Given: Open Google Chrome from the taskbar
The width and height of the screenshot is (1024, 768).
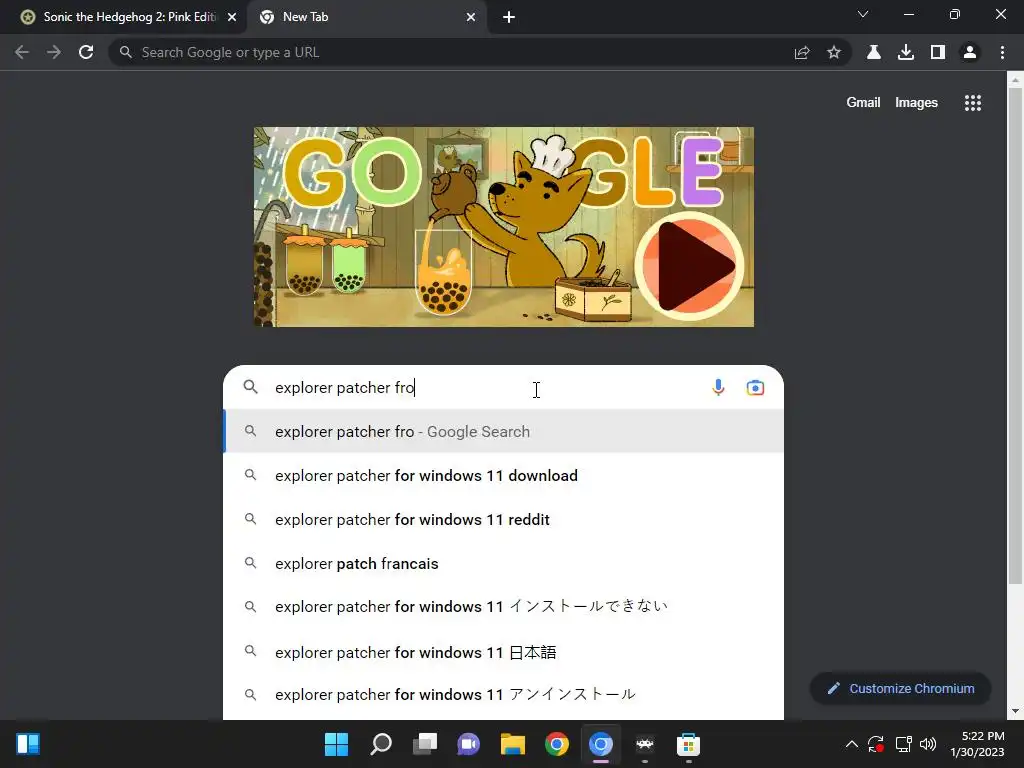Looking at the screenshot, I should [556, 744].
